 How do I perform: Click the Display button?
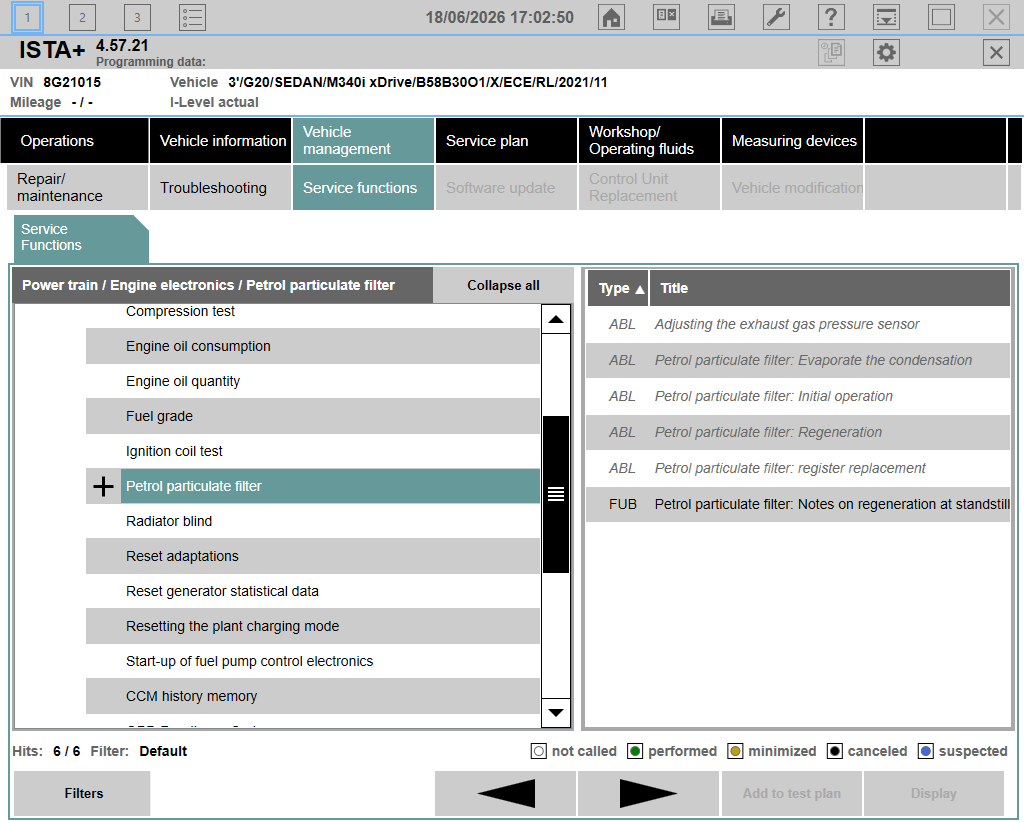click(934, 794)
